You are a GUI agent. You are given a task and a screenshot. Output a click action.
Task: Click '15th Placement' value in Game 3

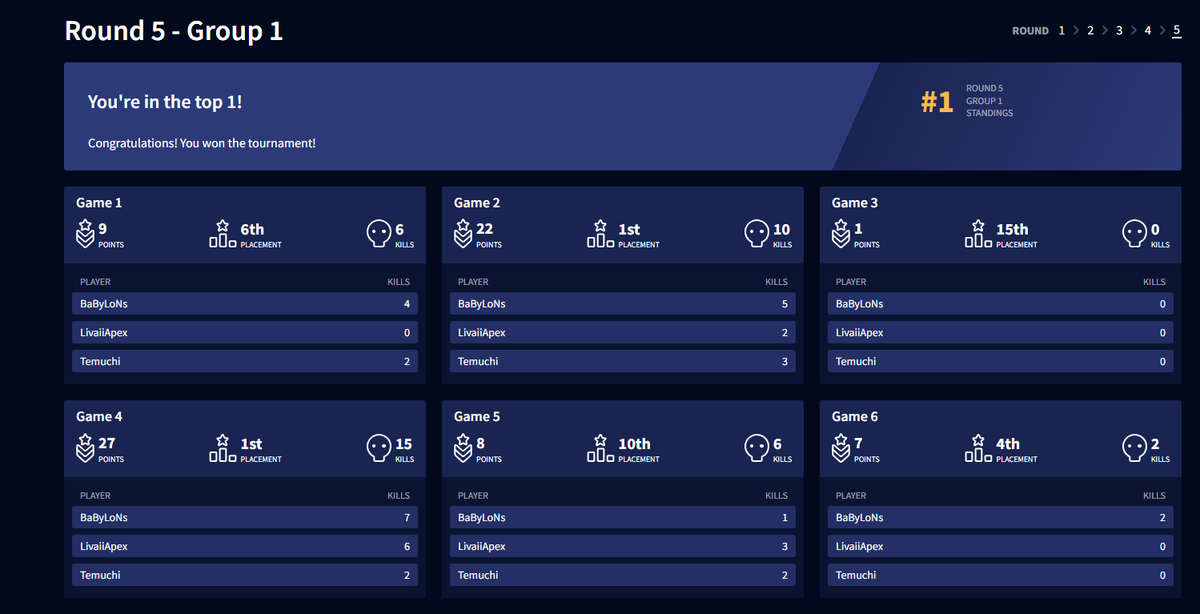(1016, 234)
